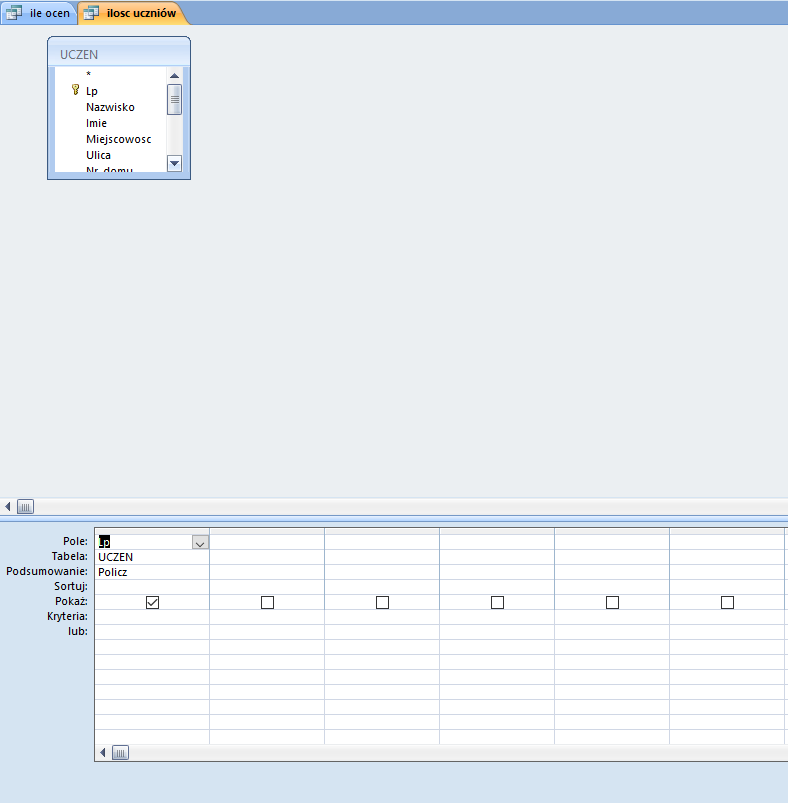Uncheck the Pokaż checkbox for Lp column
Viewport: 788px width, 803px height.
(152, 602)
